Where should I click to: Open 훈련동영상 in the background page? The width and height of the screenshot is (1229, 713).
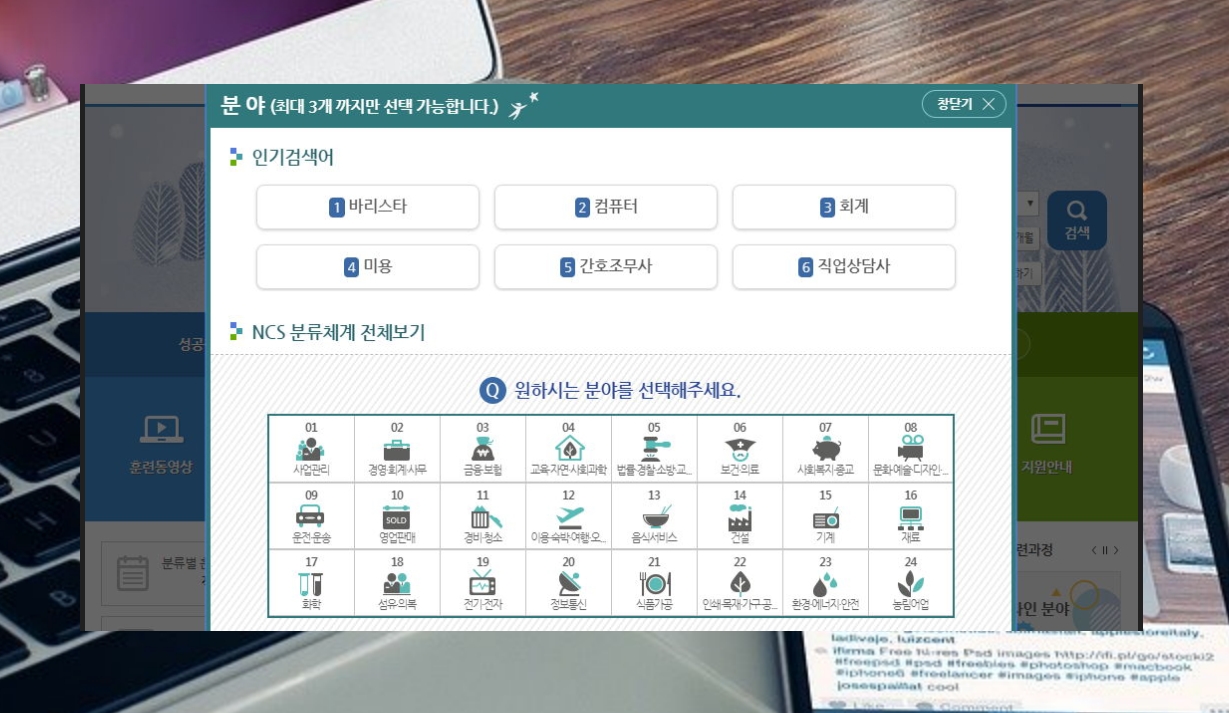click(161, 444)
